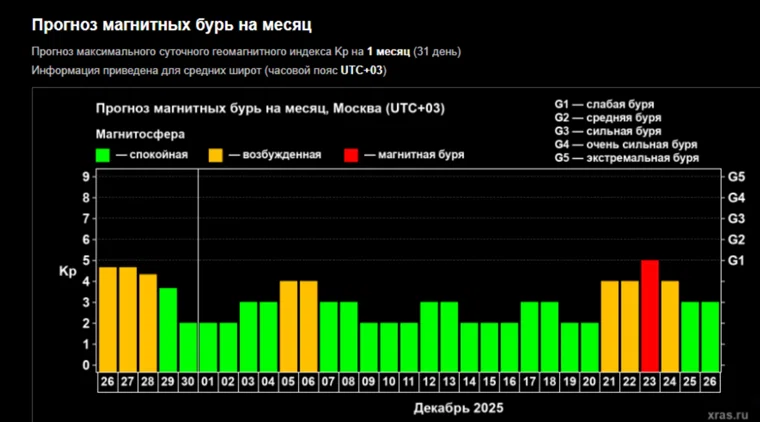Click the G1 marker on right axis

[737, 261]
